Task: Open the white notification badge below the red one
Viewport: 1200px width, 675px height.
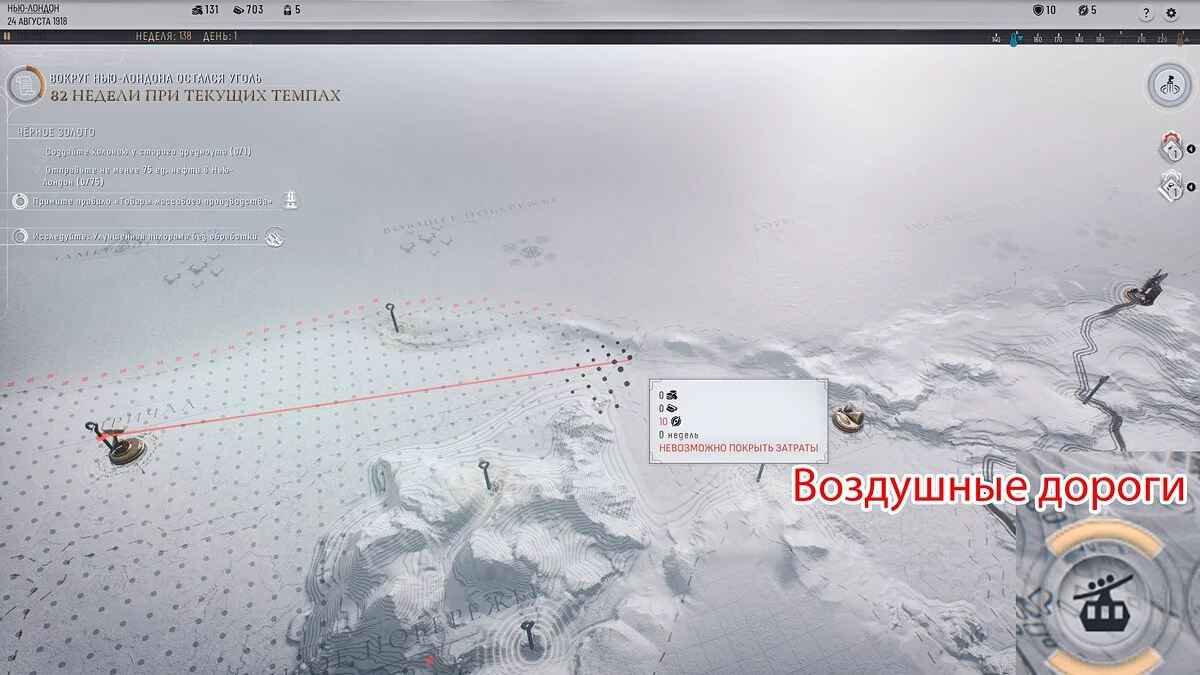Action: tap(1169, 186)
